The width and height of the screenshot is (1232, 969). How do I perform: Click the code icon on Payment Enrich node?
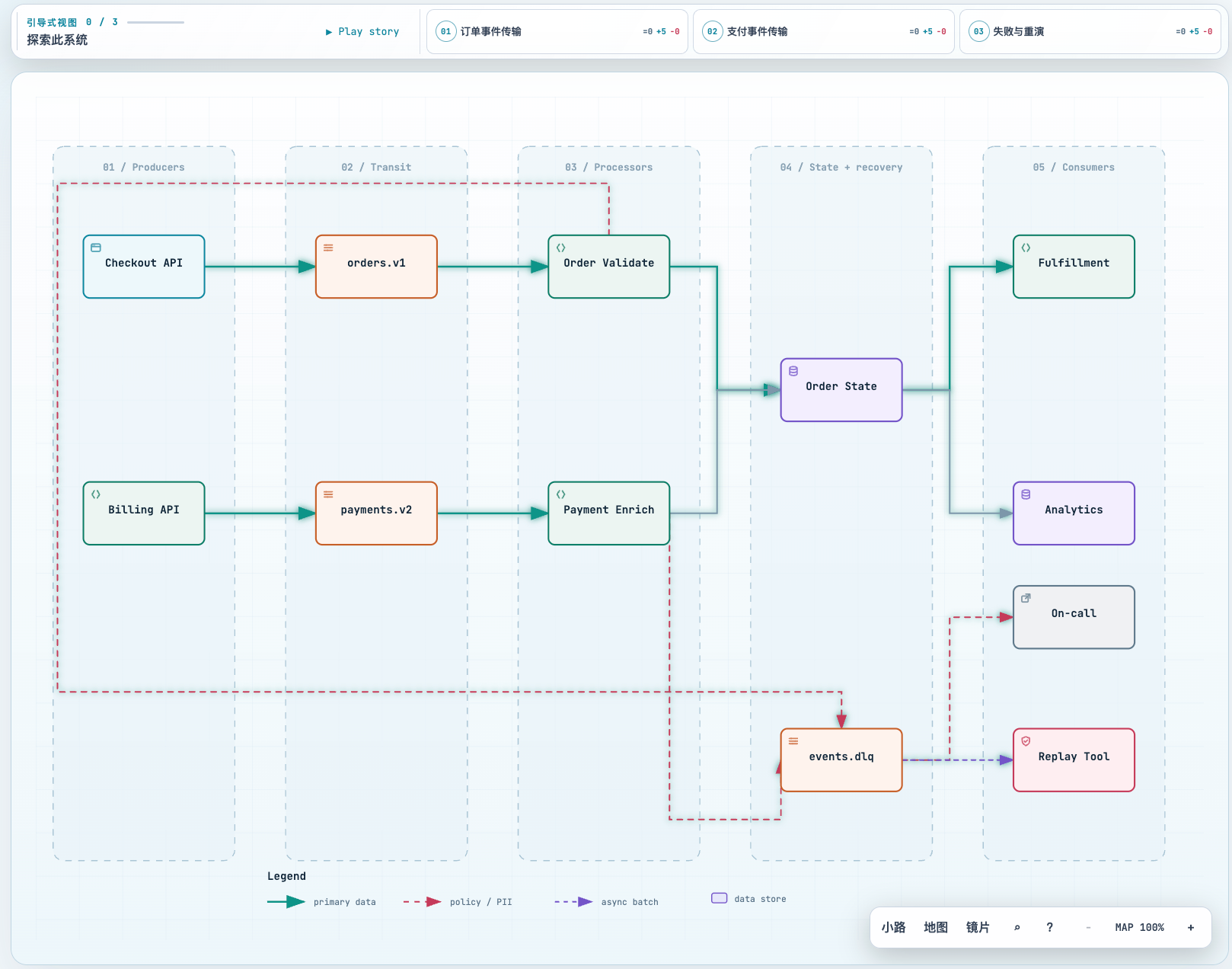click(561, 494)
